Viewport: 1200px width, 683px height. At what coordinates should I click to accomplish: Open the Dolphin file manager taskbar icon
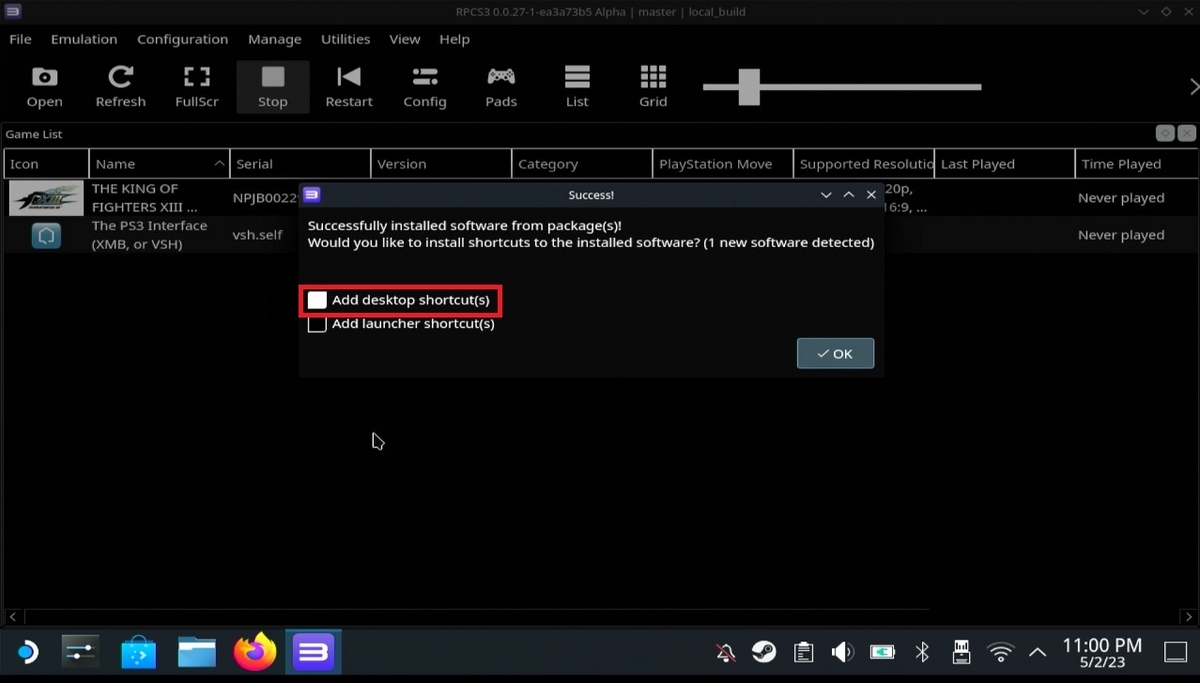click(197, 653)
